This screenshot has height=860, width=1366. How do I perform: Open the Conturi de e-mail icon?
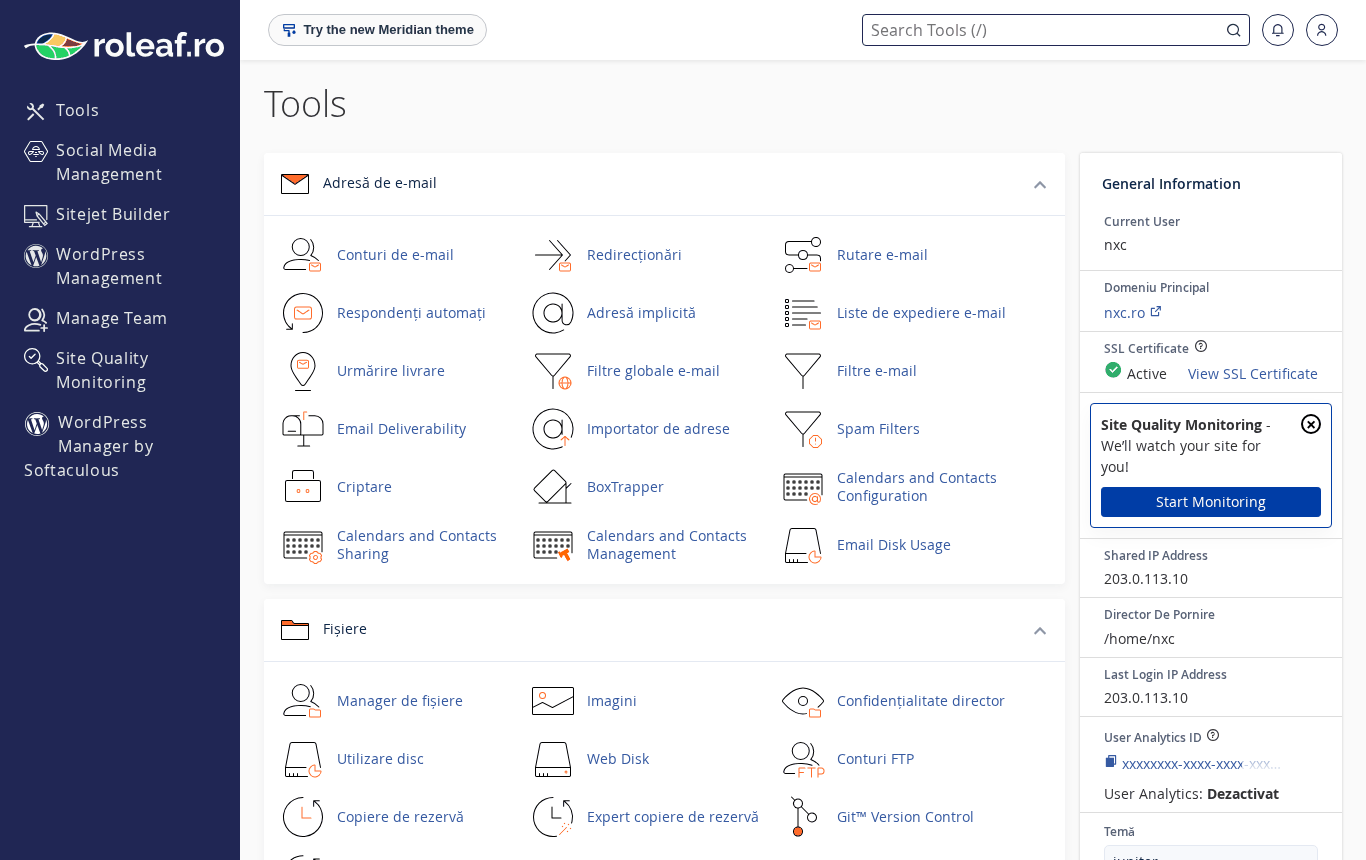(x=302, y=255)
